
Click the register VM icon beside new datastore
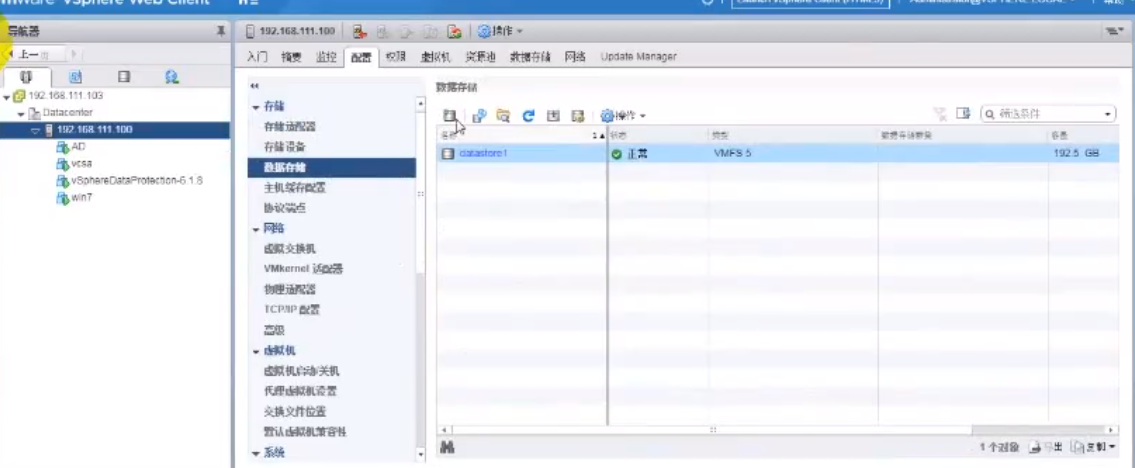[478, 115]
